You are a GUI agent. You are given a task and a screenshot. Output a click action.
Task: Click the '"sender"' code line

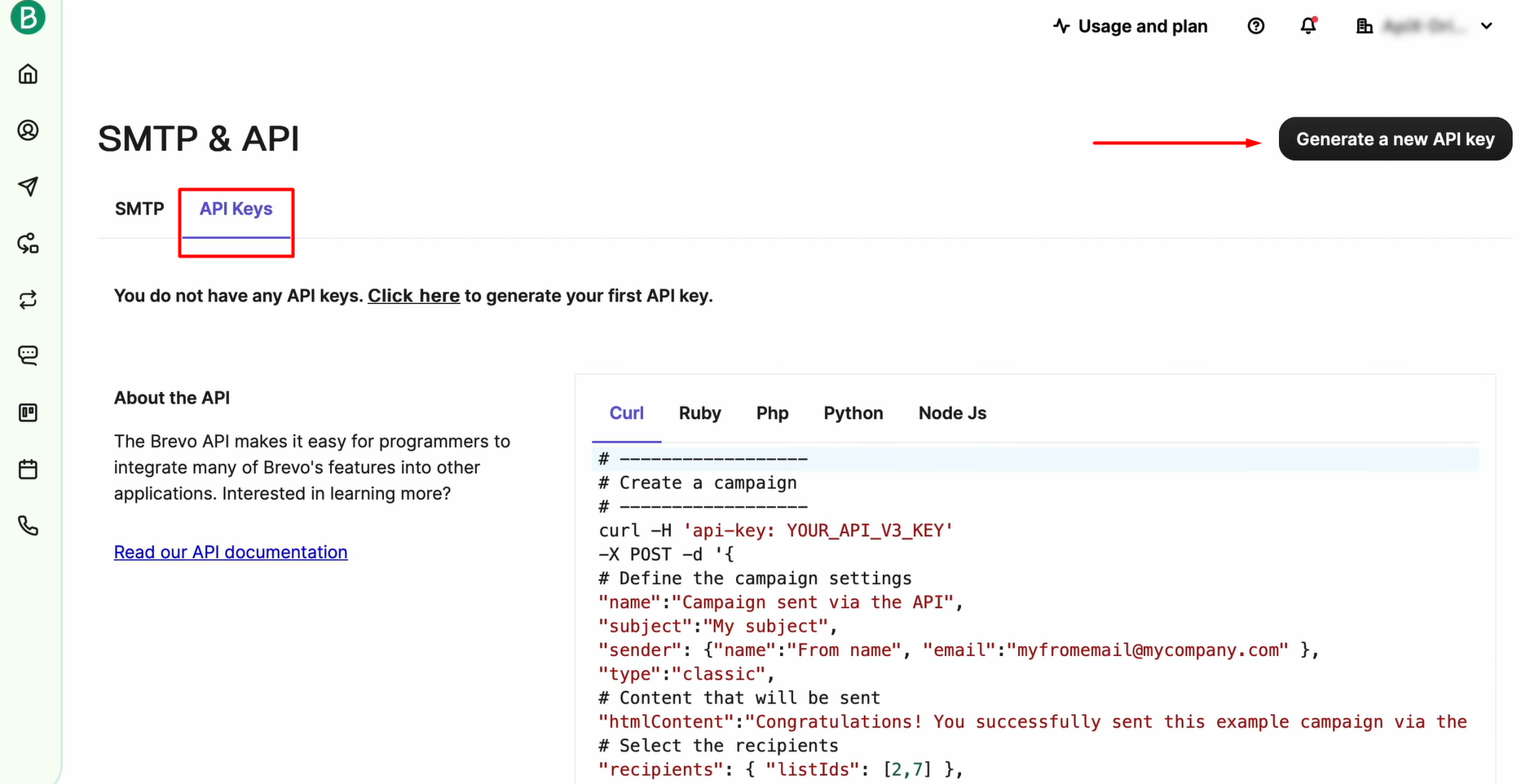[959, 650]
